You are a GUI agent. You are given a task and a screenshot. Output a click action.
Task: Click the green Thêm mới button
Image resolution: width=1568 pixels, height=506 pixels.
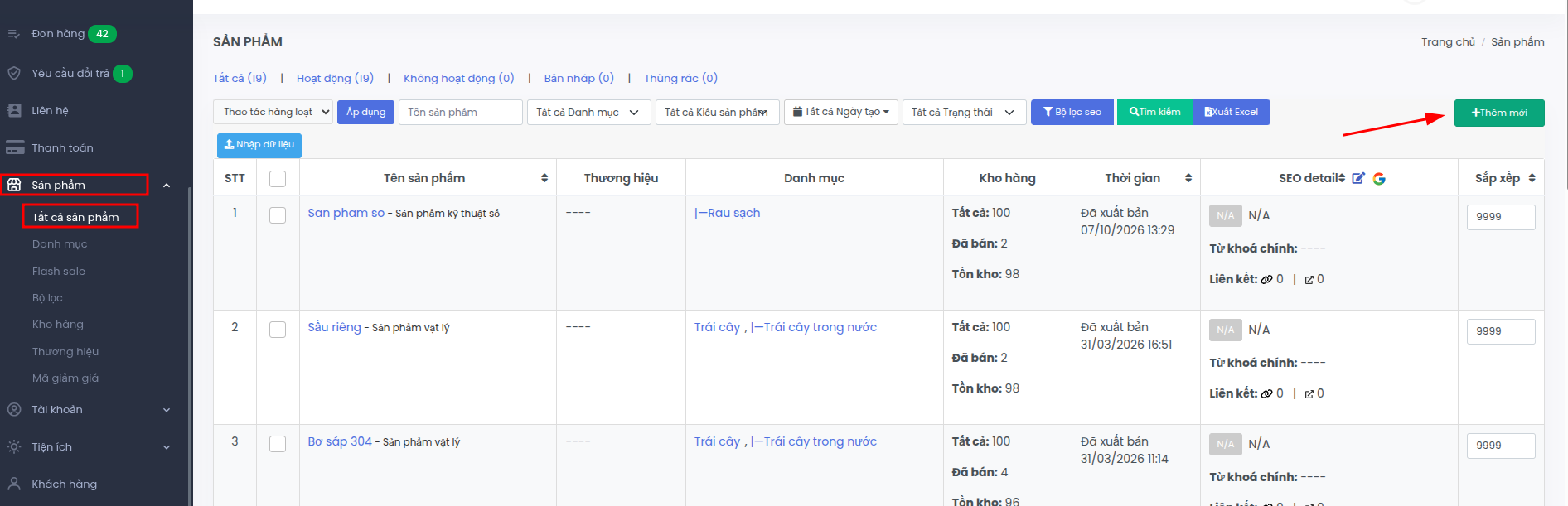click(1499, 113)
